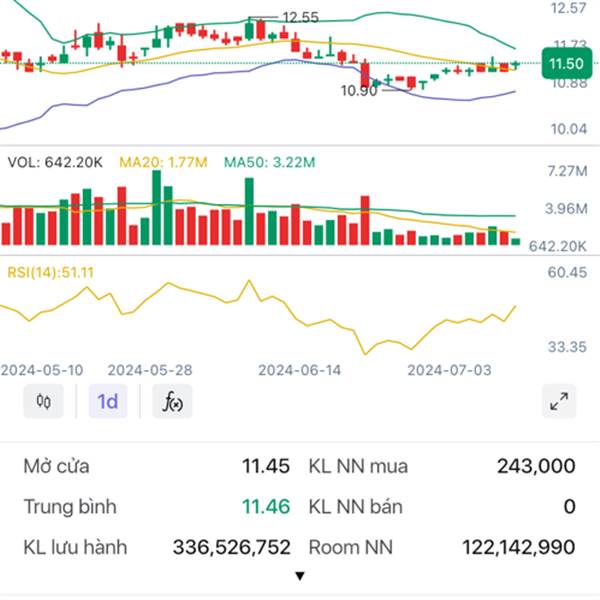Click the 60.45 RSI axis label
600x600 pixels.
567,272
